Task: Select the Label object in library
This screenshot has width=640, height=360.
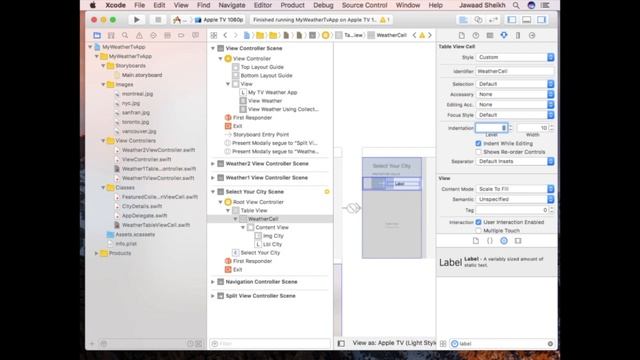Action: (497, 262)
